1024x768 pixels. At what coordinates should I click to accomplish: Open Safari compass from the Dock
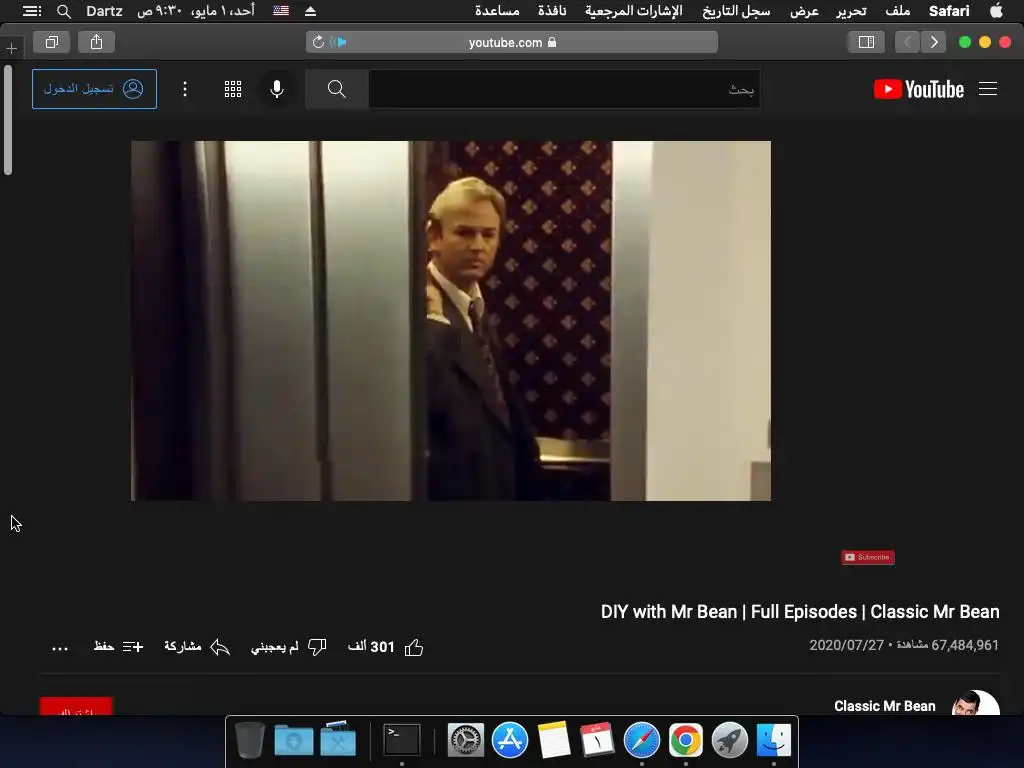pyautogui.click(x=642, y=740)
